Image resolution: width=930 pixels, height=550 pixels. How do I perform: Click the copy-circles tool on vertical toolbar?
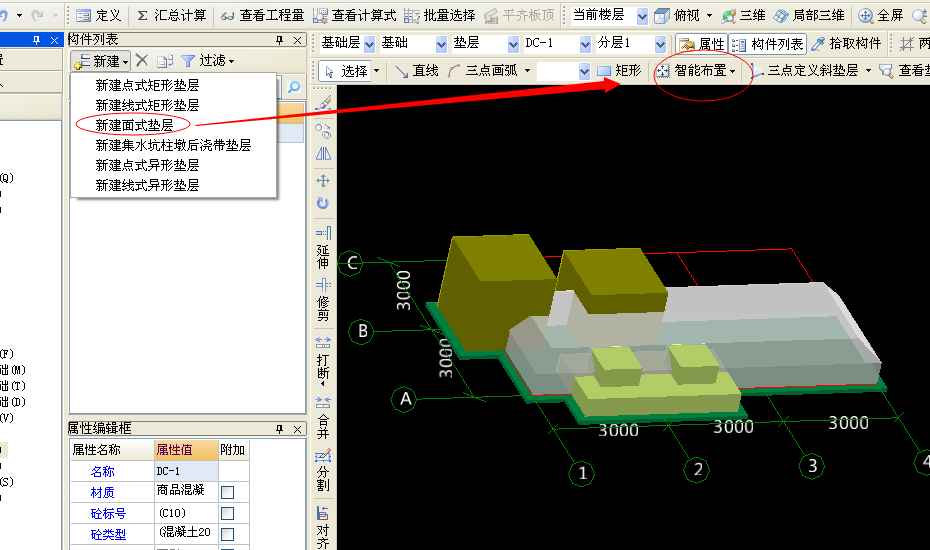[x=323, y=131]
